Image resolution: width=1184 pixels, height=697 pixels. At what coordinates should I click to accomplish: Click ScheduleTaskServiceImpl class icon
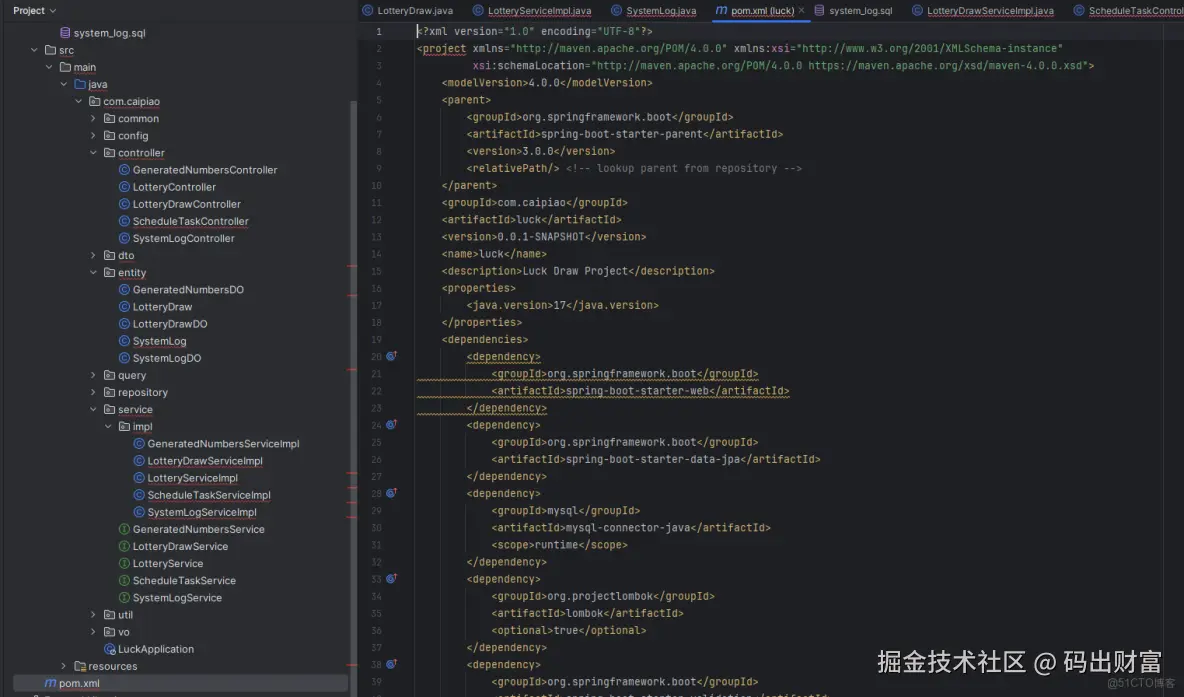click(139, 495)
